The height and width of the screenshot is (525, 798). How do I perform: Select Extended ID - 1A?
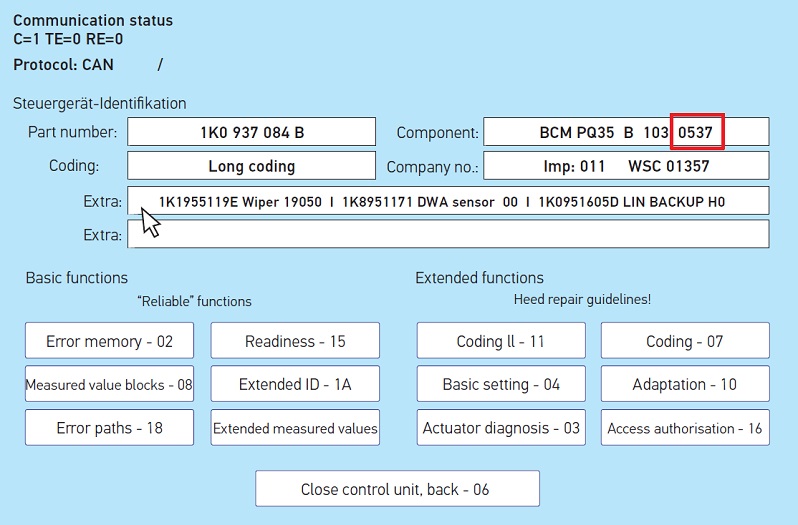(295, 384)
